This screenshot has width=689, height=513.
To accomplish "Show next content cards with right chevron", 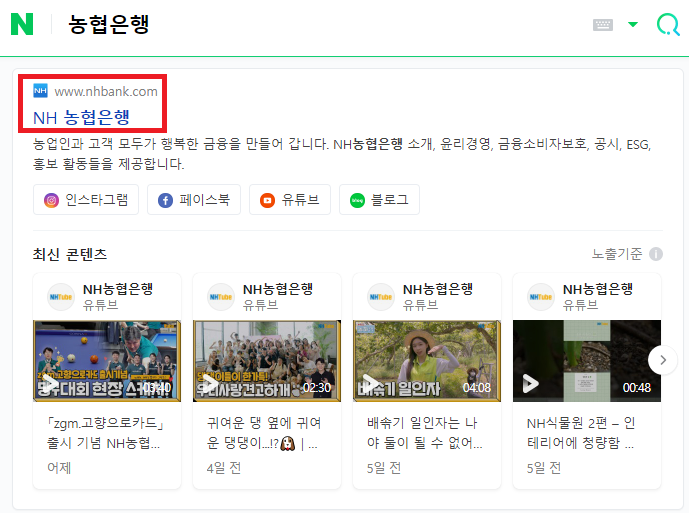I will coord(663,360).
